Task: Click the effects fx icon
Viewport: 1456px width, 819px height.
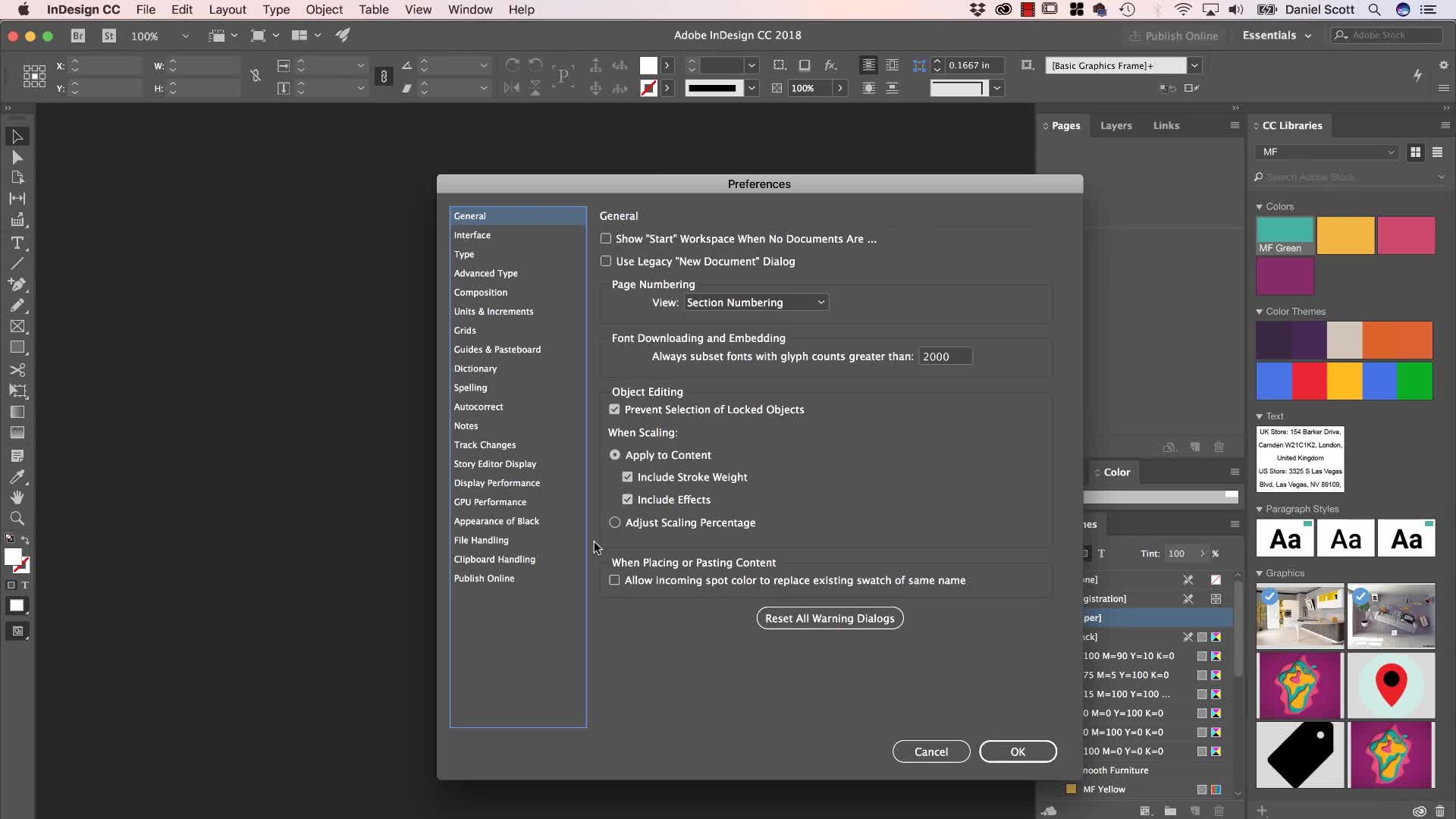Action: 830,65
